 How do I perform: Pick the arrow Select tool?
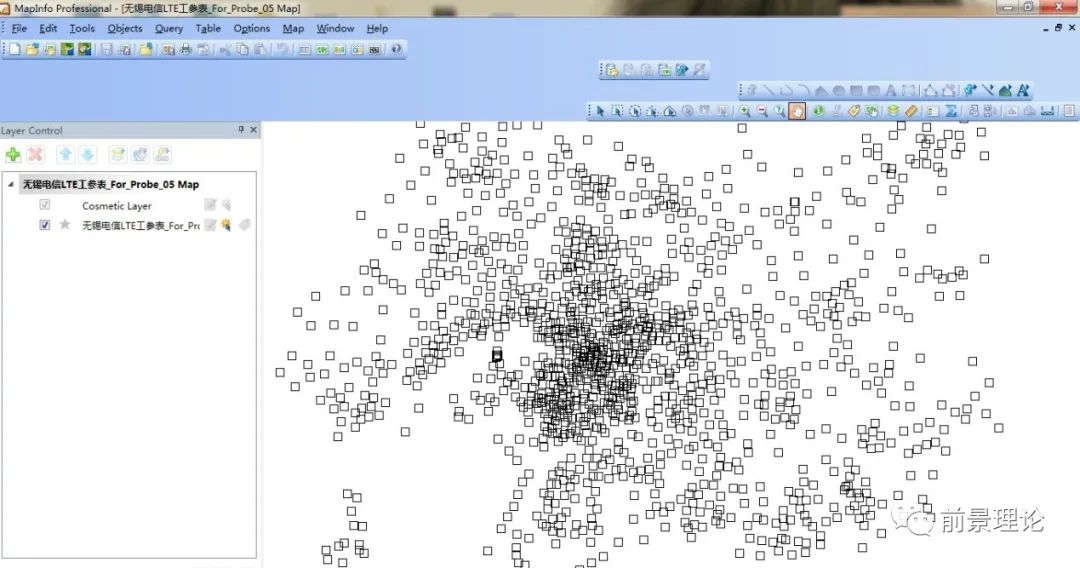(600, 111)
